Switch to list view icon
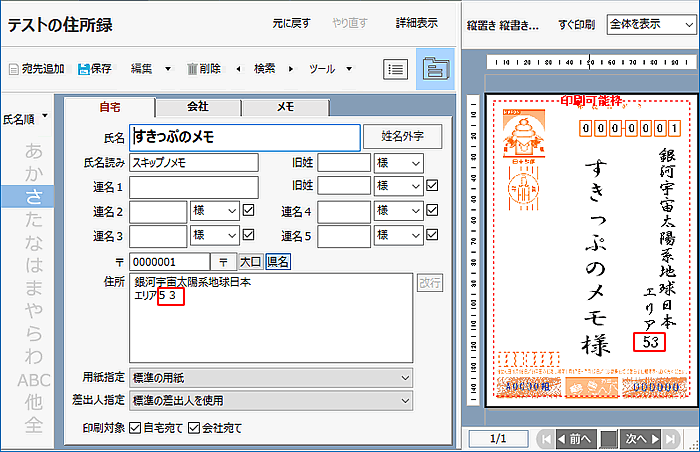The width and height of the screenshot is (700, 452). tap(396, 69)
